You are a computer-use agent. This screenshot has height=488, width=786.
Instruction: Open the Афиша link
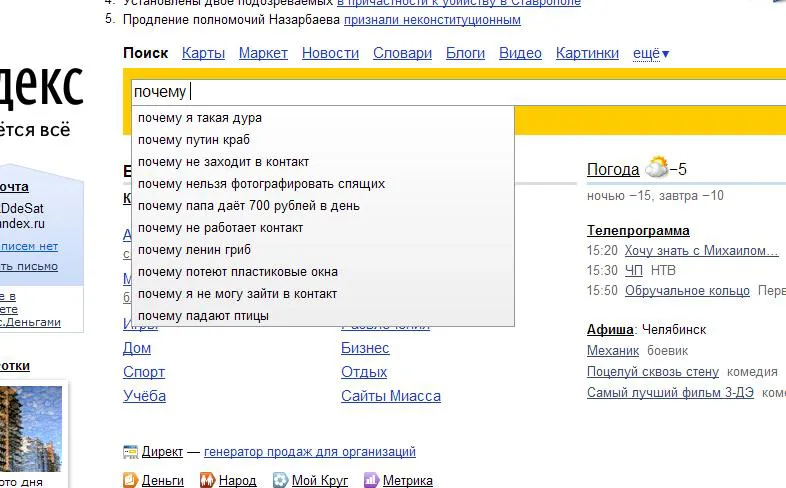(610, 330)
